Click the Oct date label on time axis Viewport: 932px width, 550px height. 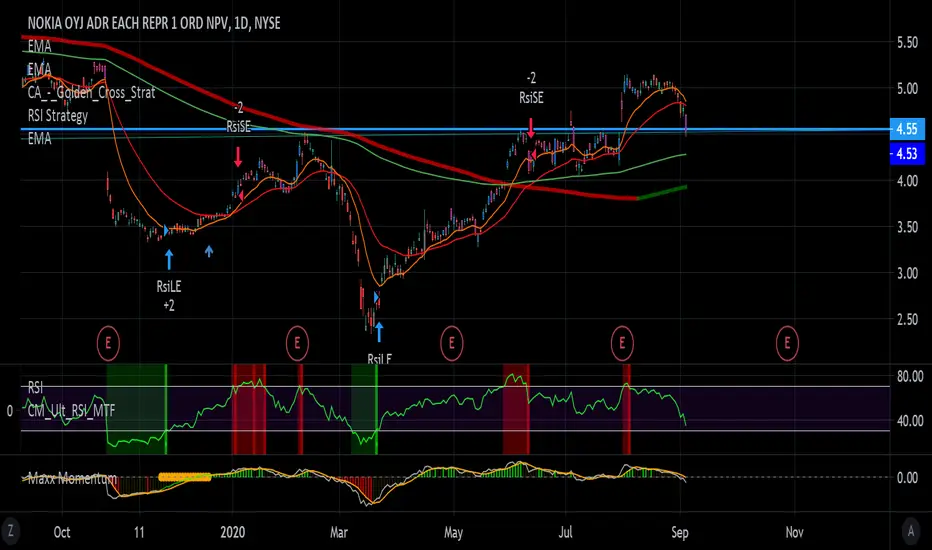[62, 532]
